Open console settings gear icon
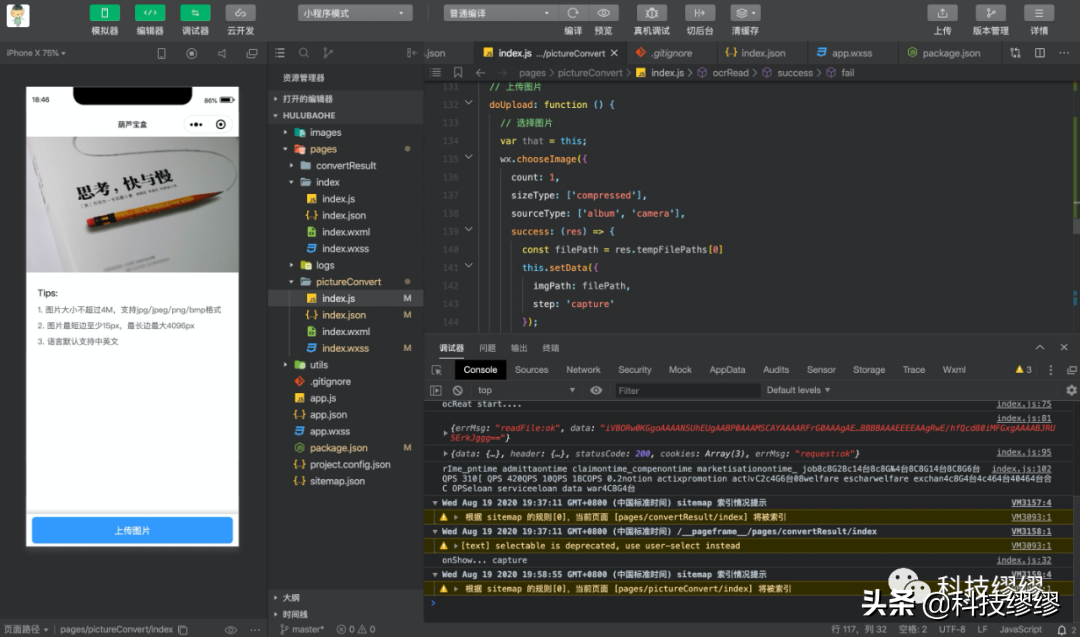 click(1071, 390)
